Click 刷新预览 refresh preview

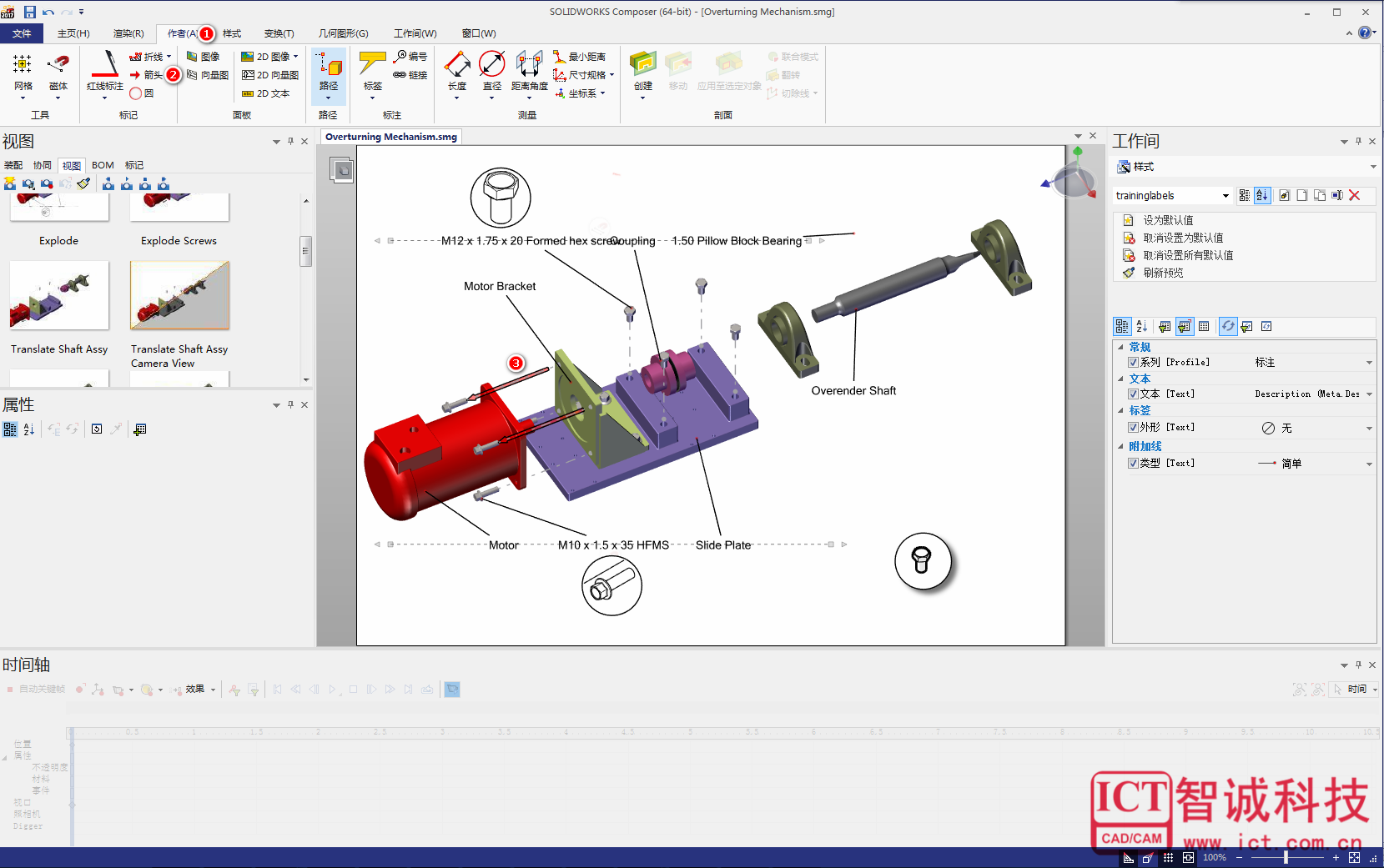pyautogui.click(x=1163, y=273)
